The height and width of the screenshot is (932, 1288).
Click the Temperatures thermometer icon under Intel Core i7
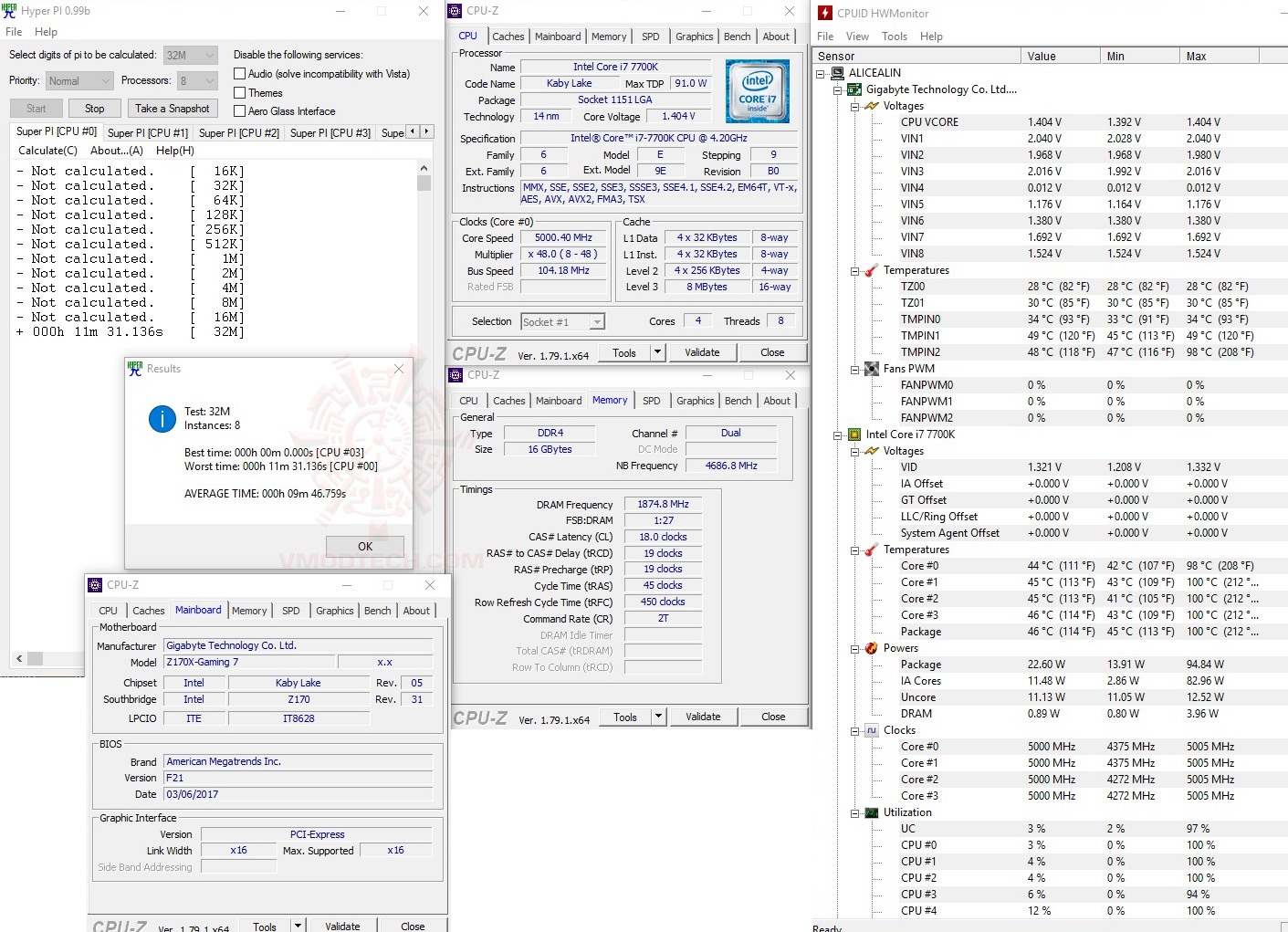click(870, 549)
